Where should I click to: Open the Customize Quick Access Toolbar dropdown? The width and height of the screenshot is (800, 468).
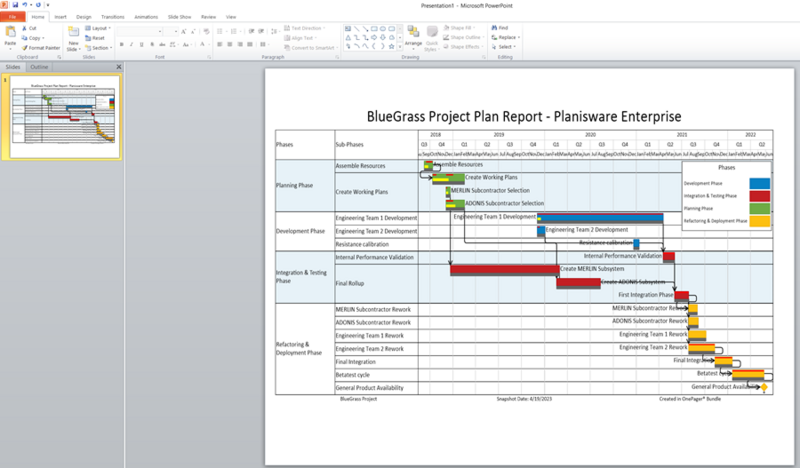[x=48, y=5]
